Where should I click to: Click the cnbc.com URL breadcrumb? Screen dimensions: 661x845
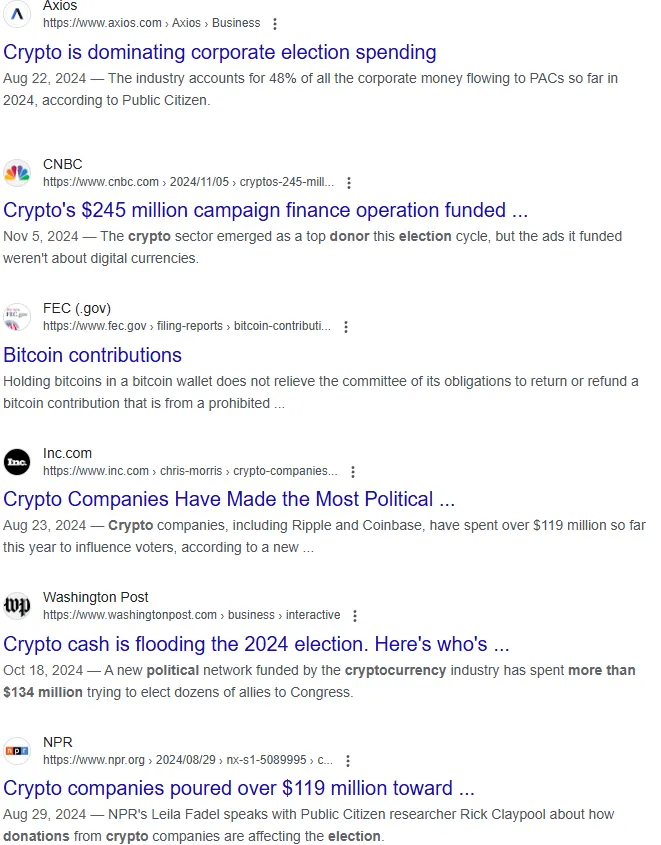point(189,182)
